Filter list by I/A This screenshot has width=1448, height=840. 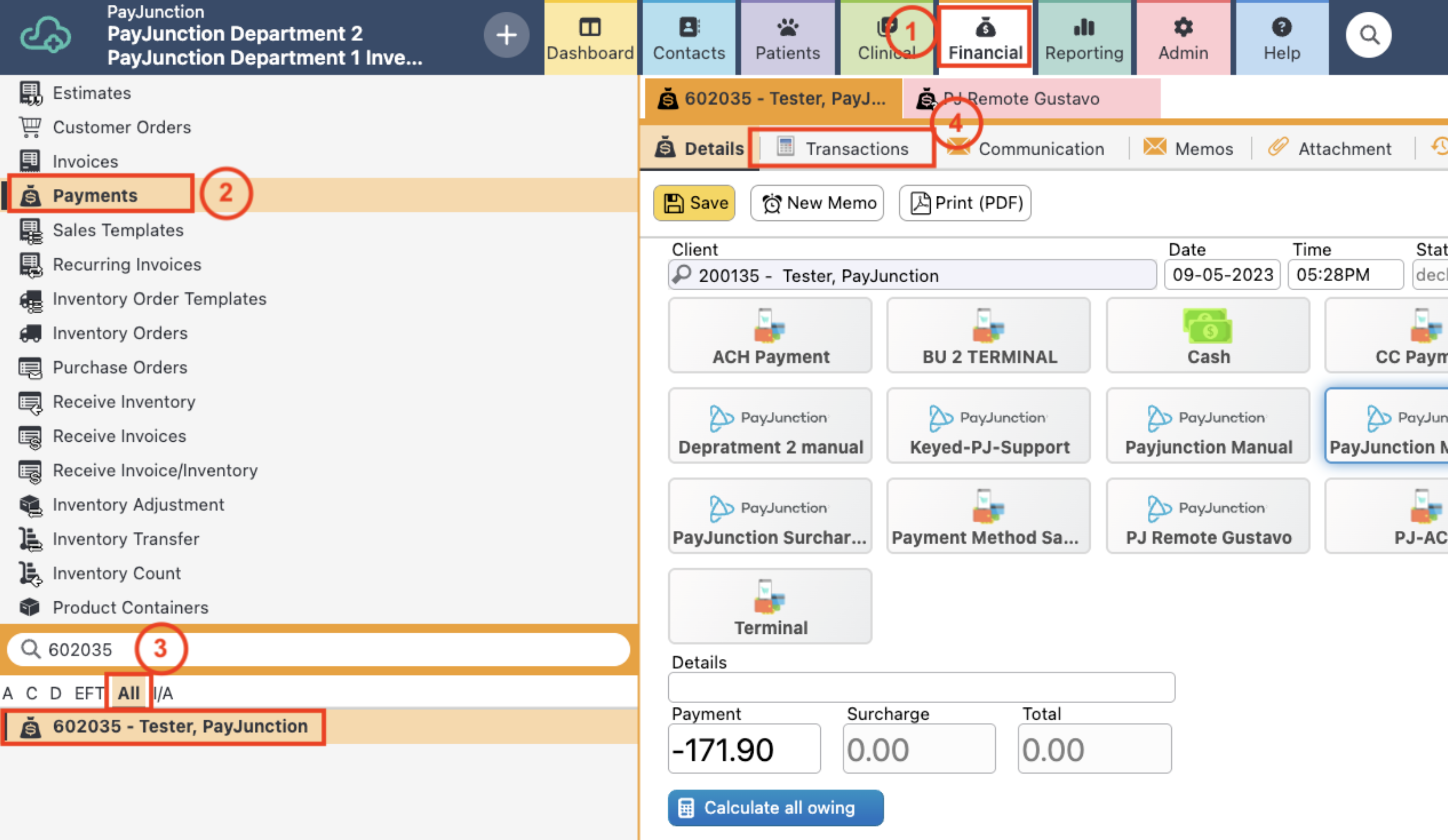pos(164,693)
